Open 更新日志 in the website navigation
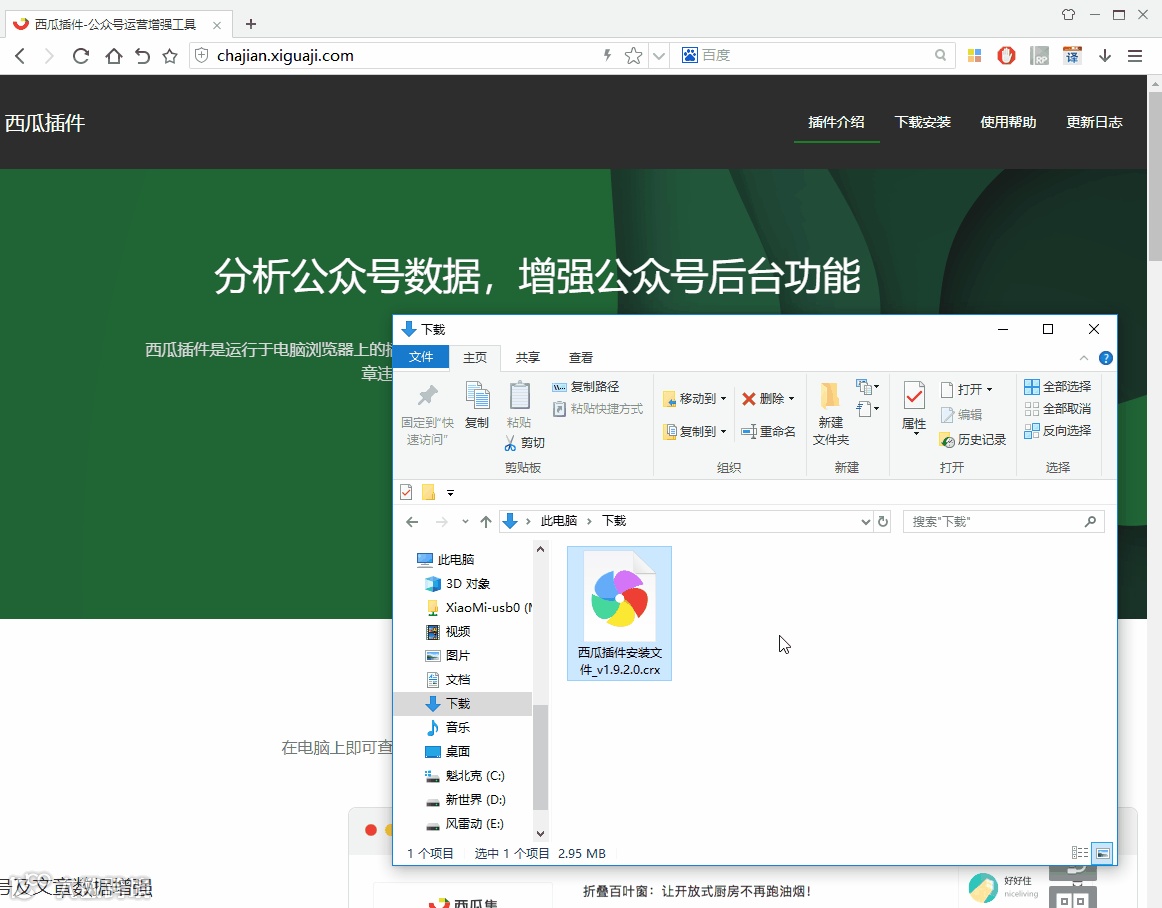Screen dimensions: 1162x908 click(1095, 122)
